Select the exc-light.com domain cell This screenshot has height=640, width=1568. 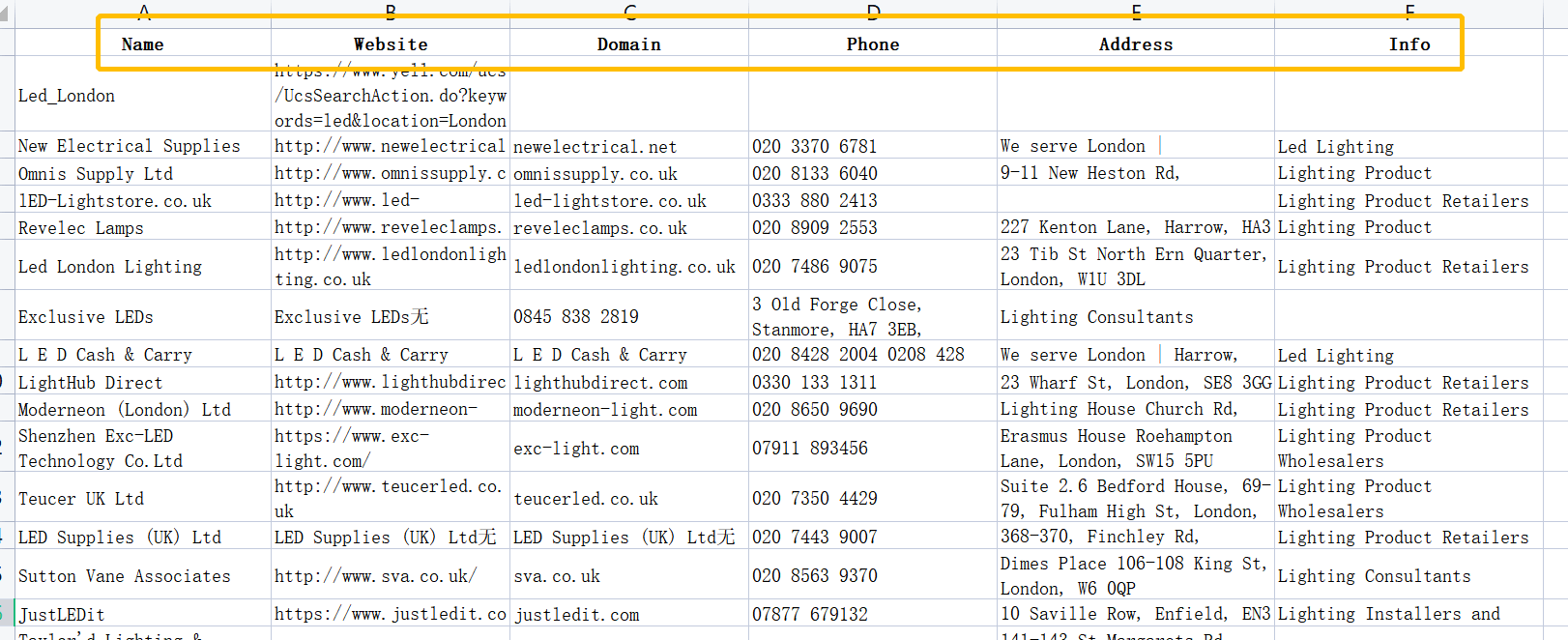tap(629, 448)
